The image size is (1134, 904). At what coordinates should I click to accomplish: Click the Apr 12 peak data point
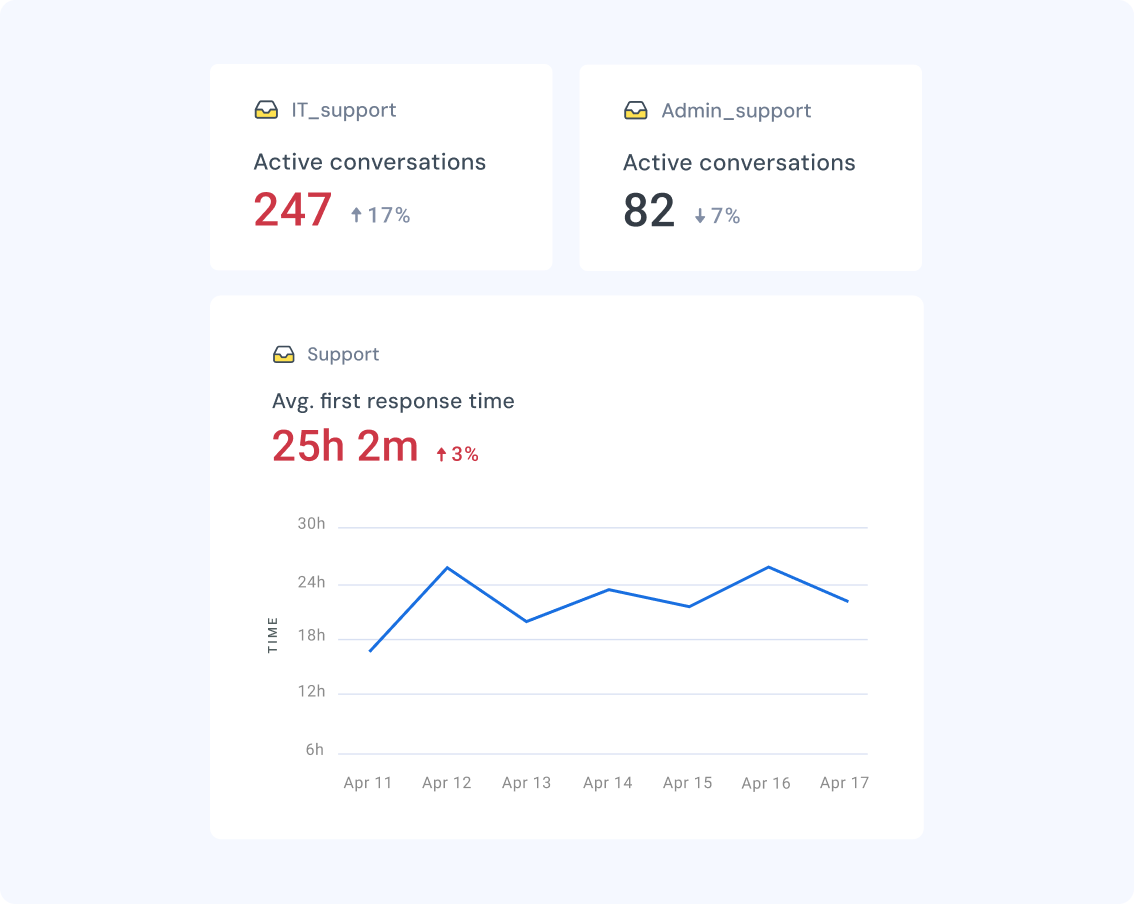(x=447, y=567)
